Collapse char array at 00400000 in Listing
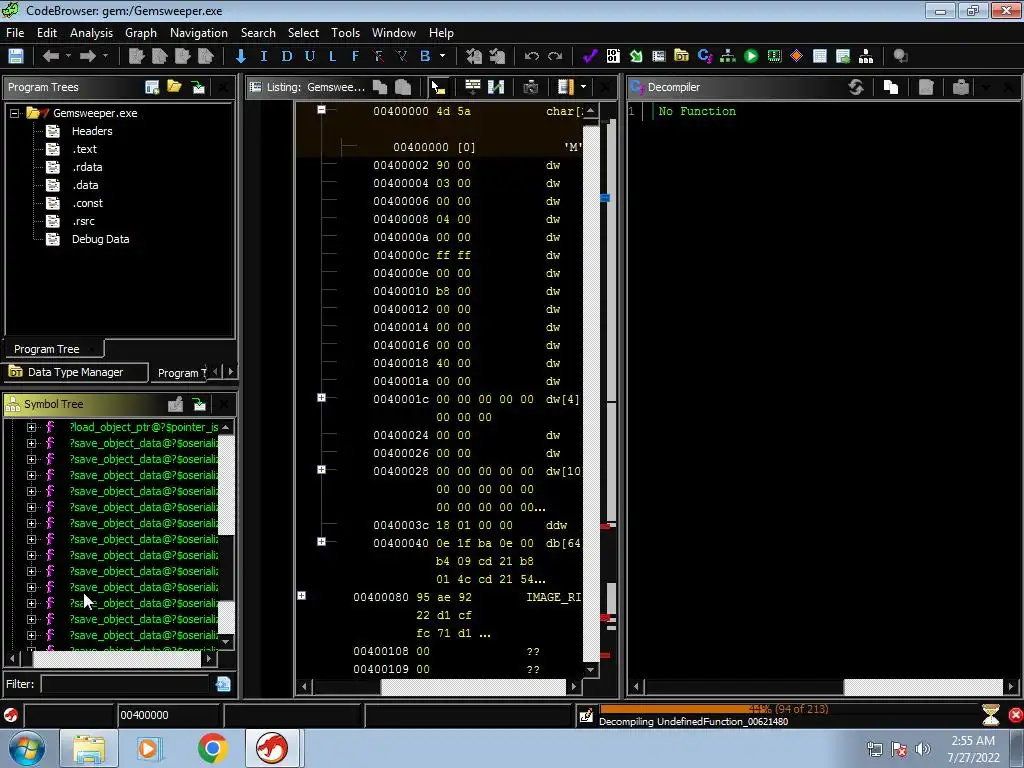 [x=321, y=110]
